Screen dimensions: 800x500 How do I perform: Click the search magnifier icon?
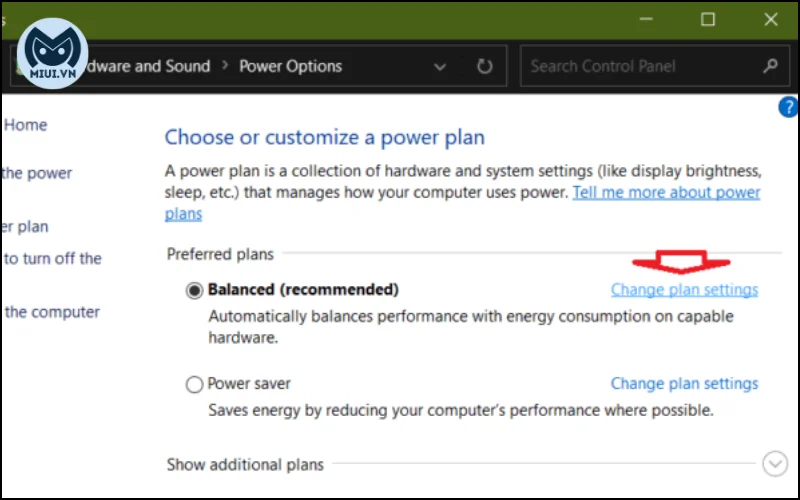770,66
